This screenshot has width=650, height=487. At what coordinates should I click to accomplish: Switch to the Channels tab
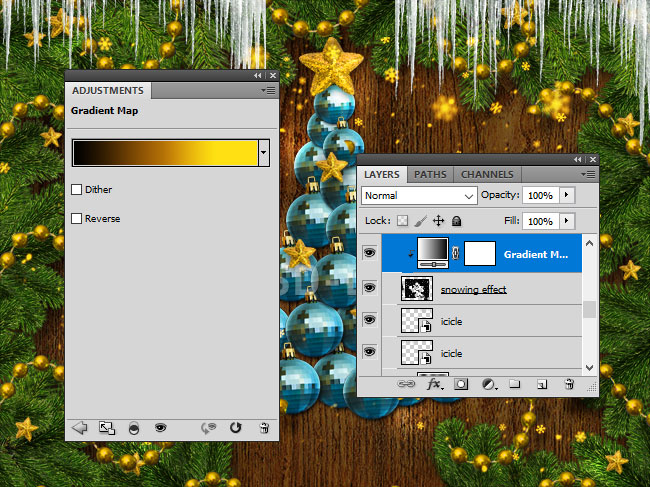click(487, 174)
